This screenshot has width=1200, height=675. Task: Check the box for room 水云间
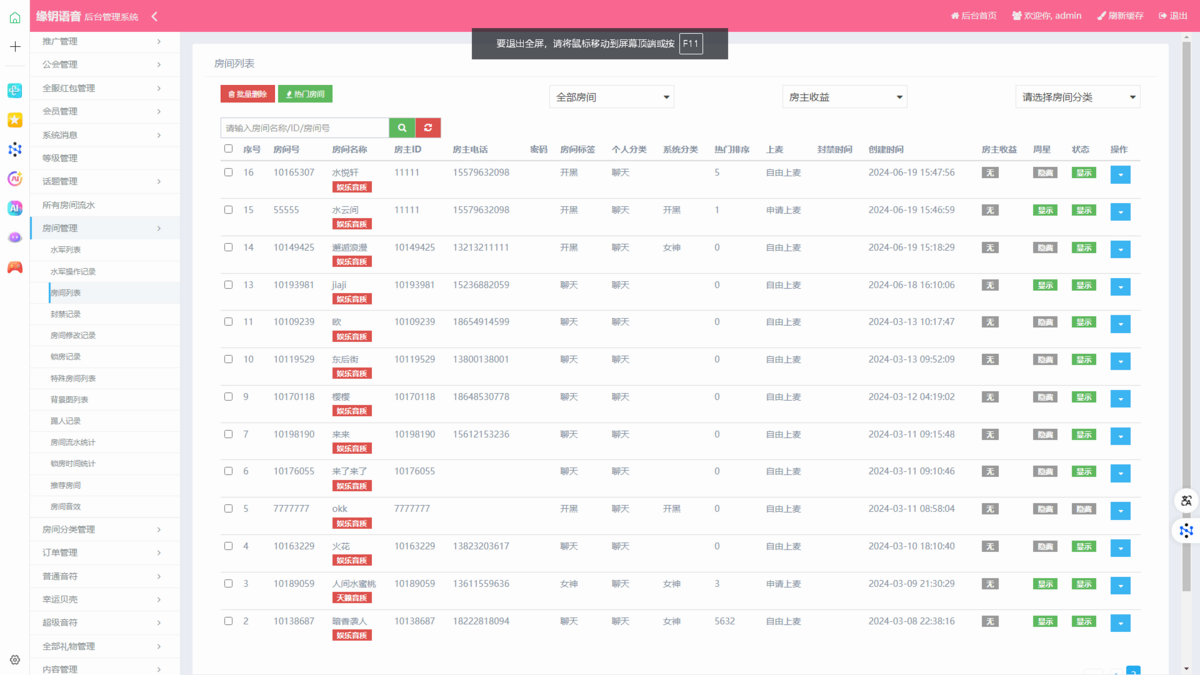pyautogui.click(x=228, y=210)
